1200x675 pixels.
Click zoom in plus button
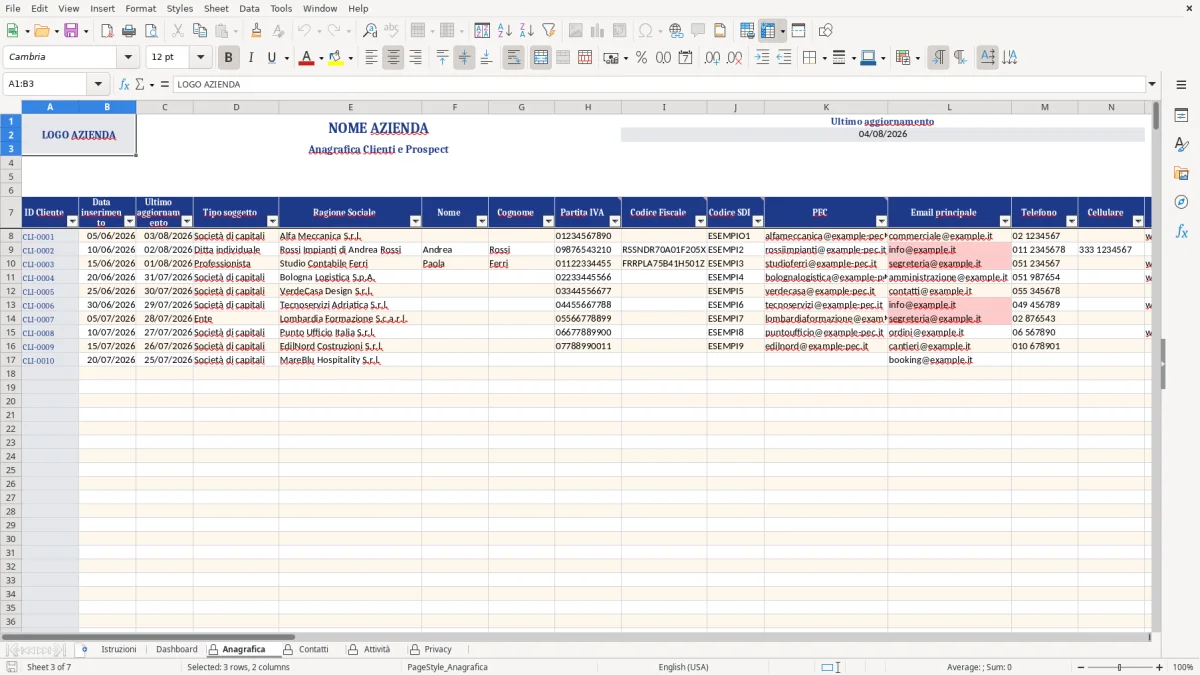tap(1160, 667)
